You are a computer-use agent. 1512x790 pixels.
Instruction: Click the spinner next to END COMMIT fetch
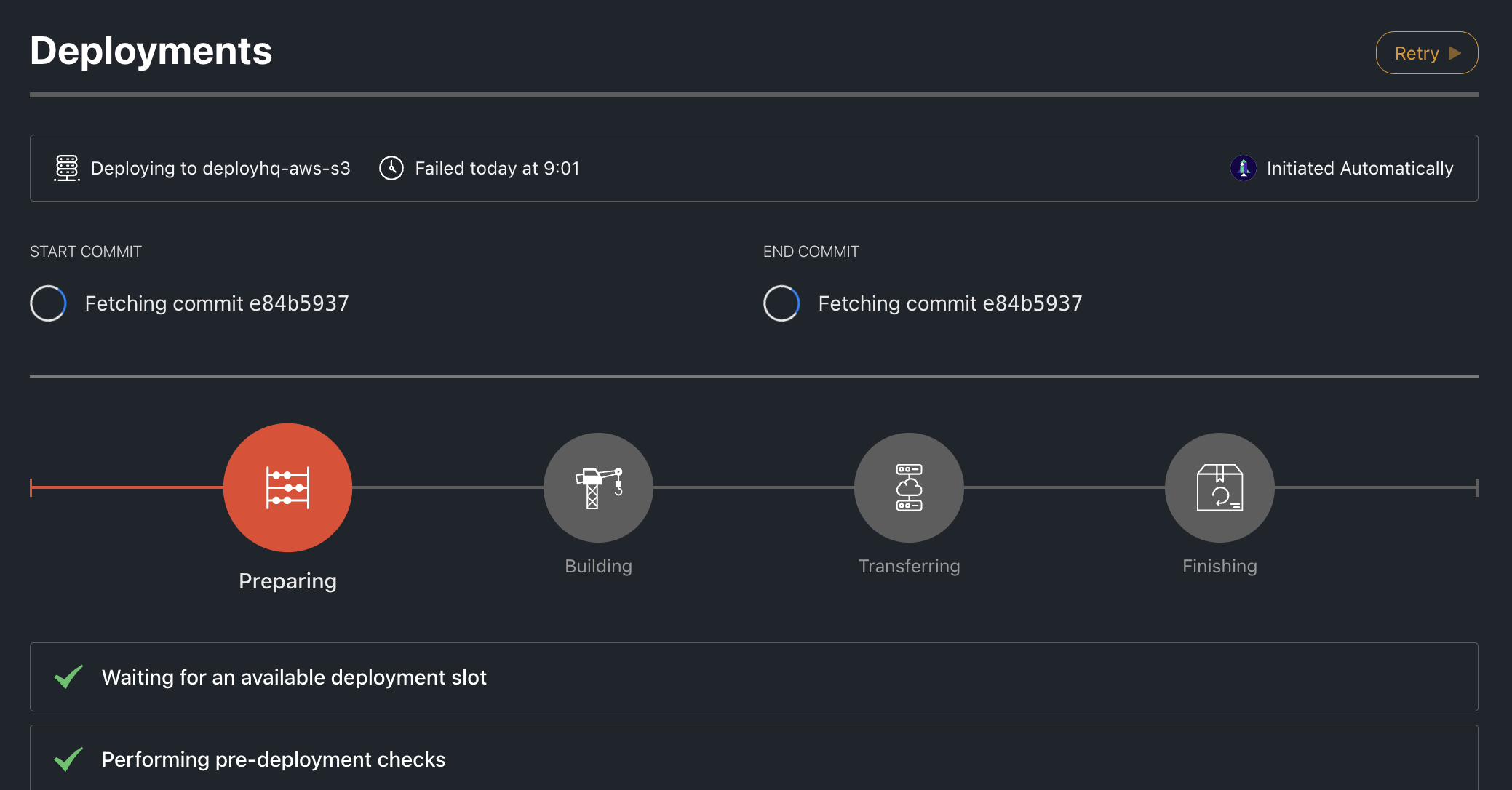pos(781,303)
